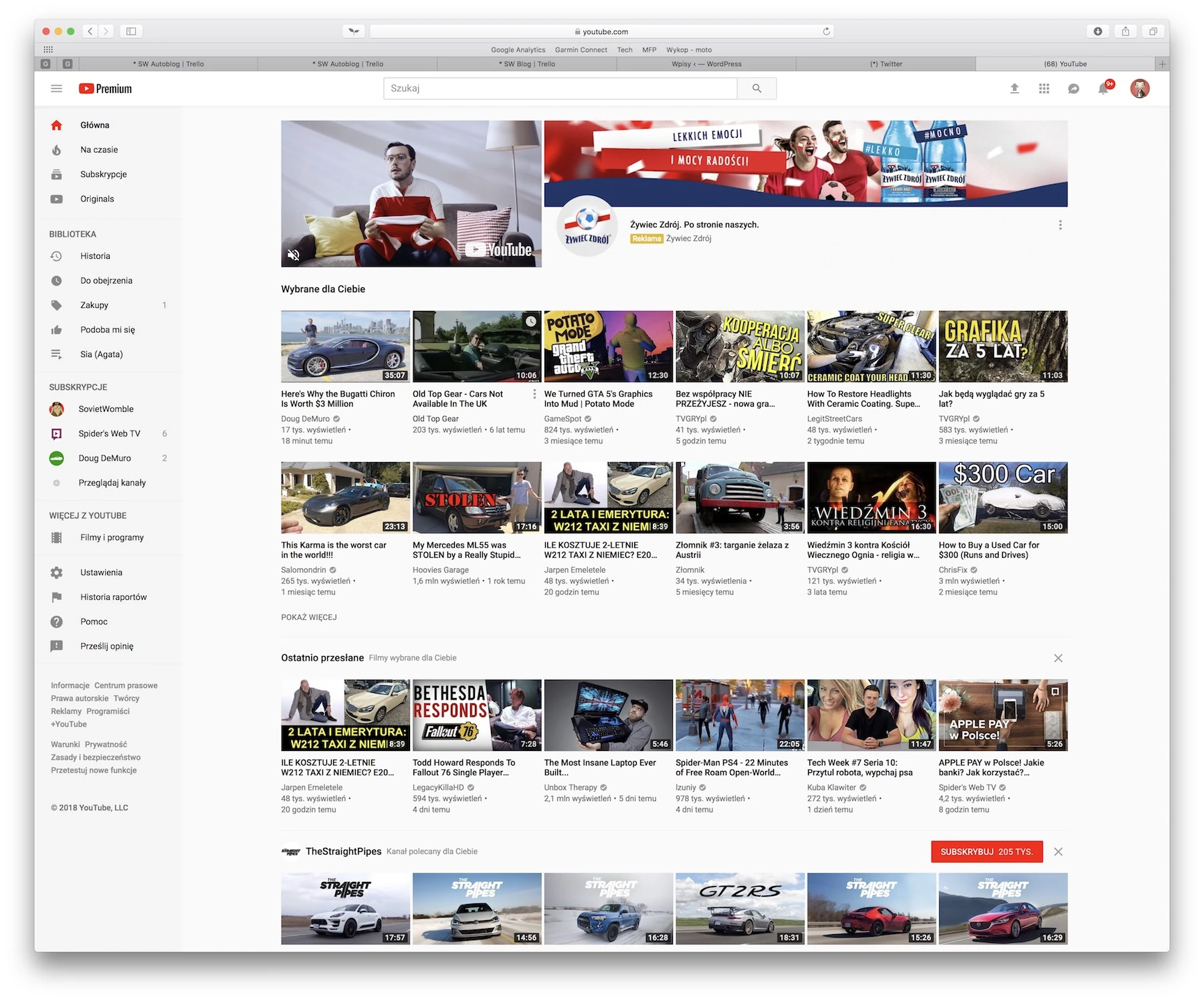Open Safari downloads button
Image resolution: width=1204 pixels, height=1001 pixels.
point(1098,31)
